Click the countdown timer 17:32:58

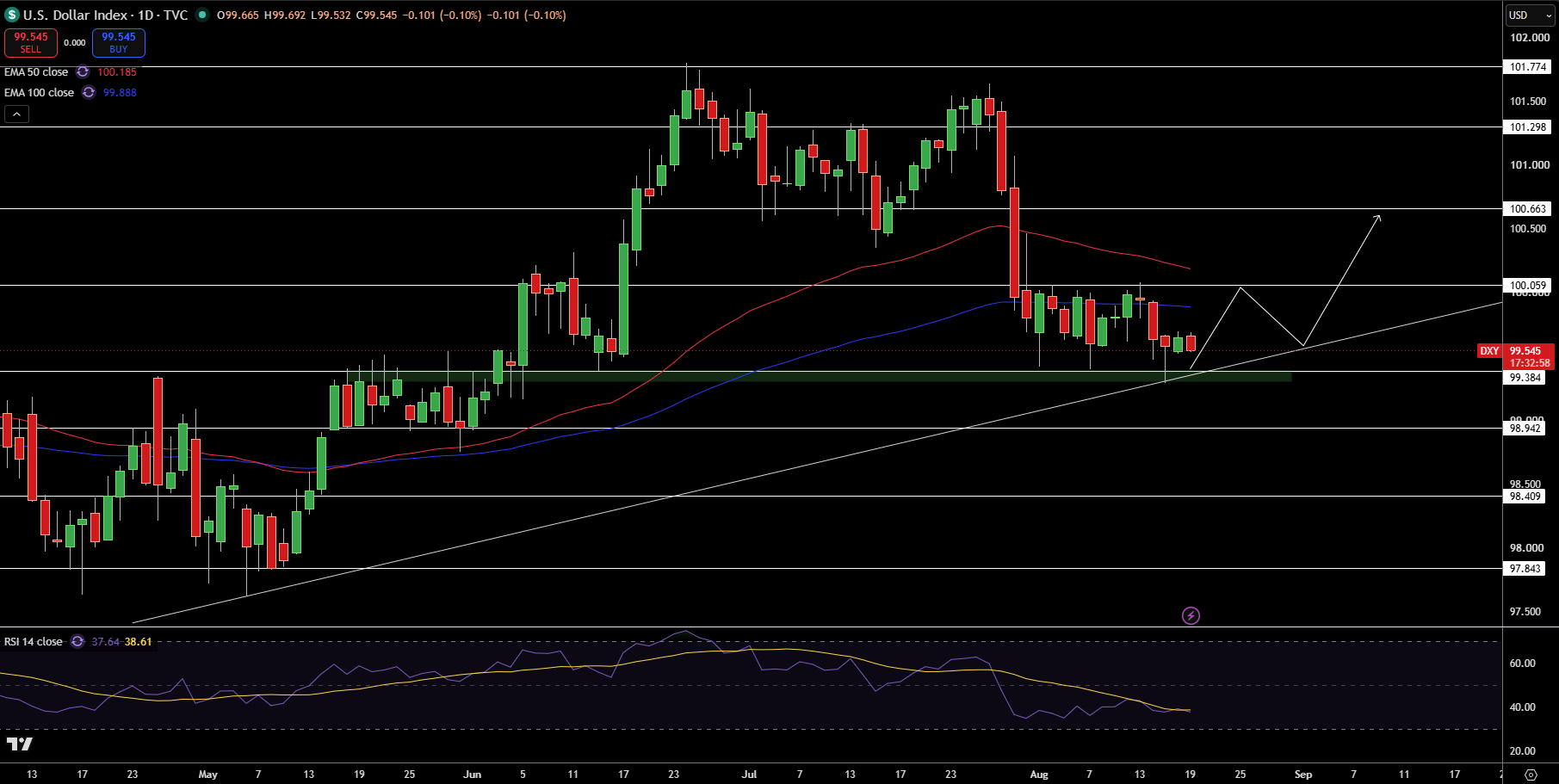tap(1530, 363)
